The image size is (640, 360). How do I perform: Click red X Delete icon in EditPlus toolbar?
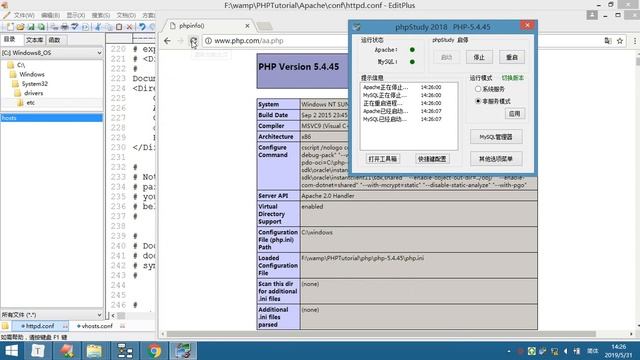(x=129, y=27)
